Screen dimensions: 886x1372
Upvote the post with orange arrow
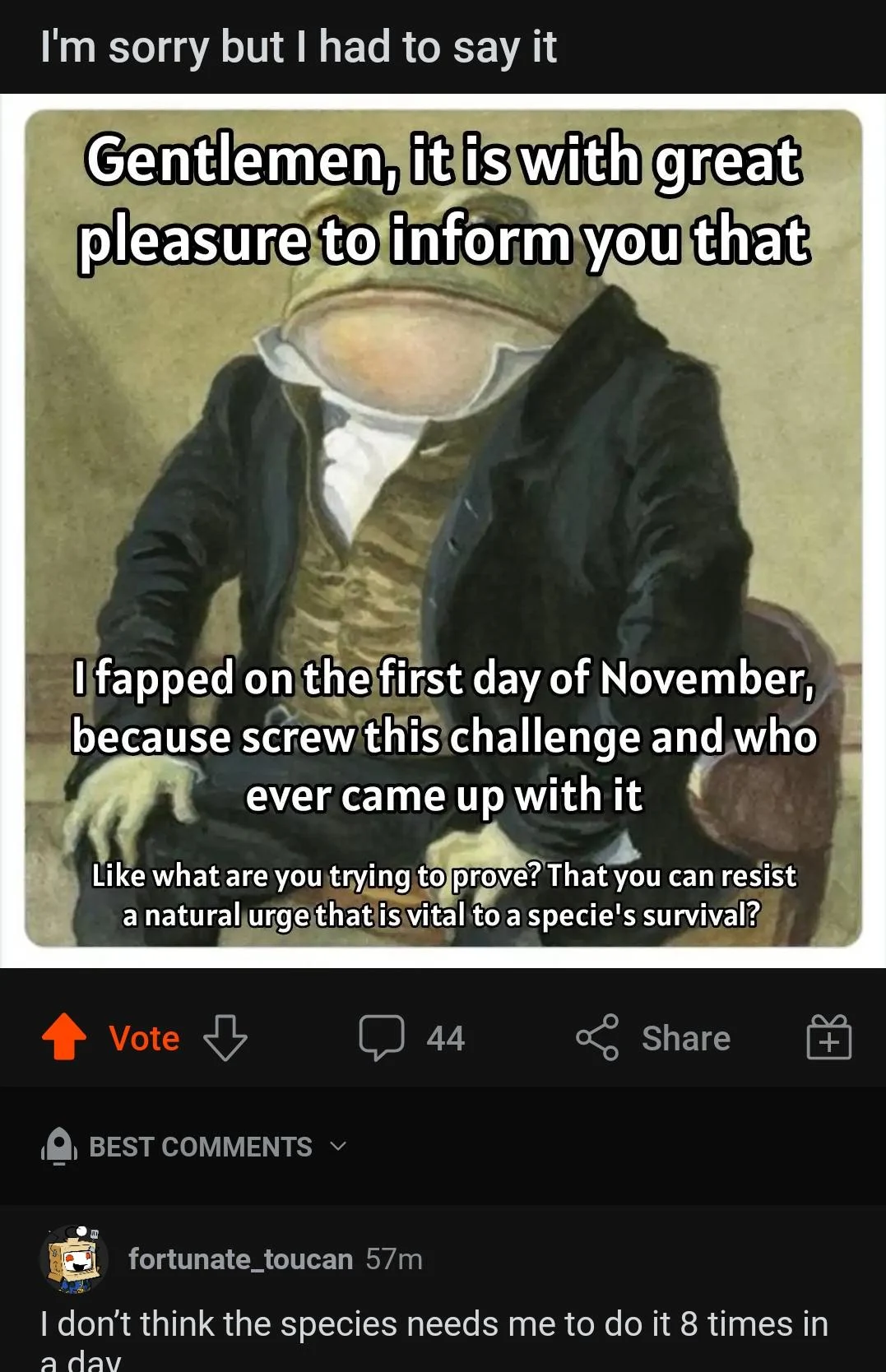tap(64, 1036)
